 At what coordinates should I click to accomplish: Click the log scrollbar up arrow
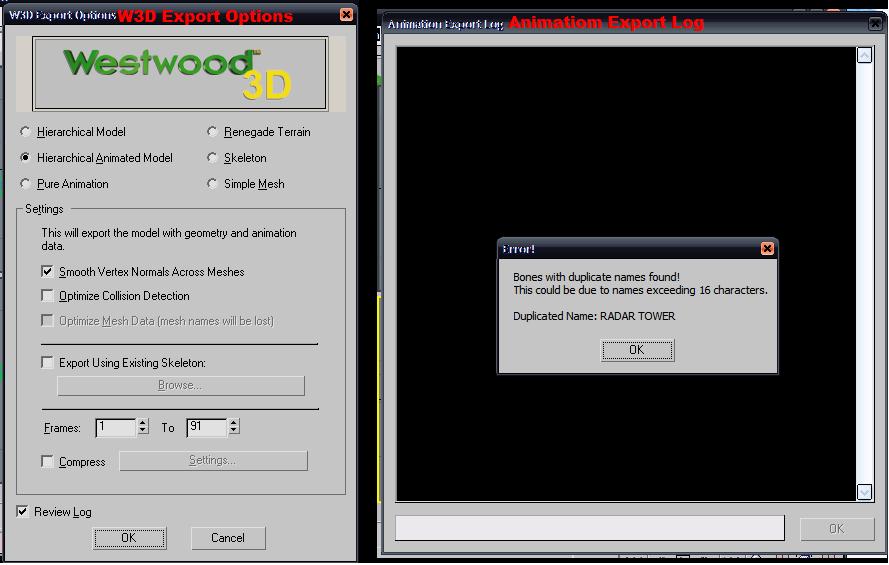864,55
